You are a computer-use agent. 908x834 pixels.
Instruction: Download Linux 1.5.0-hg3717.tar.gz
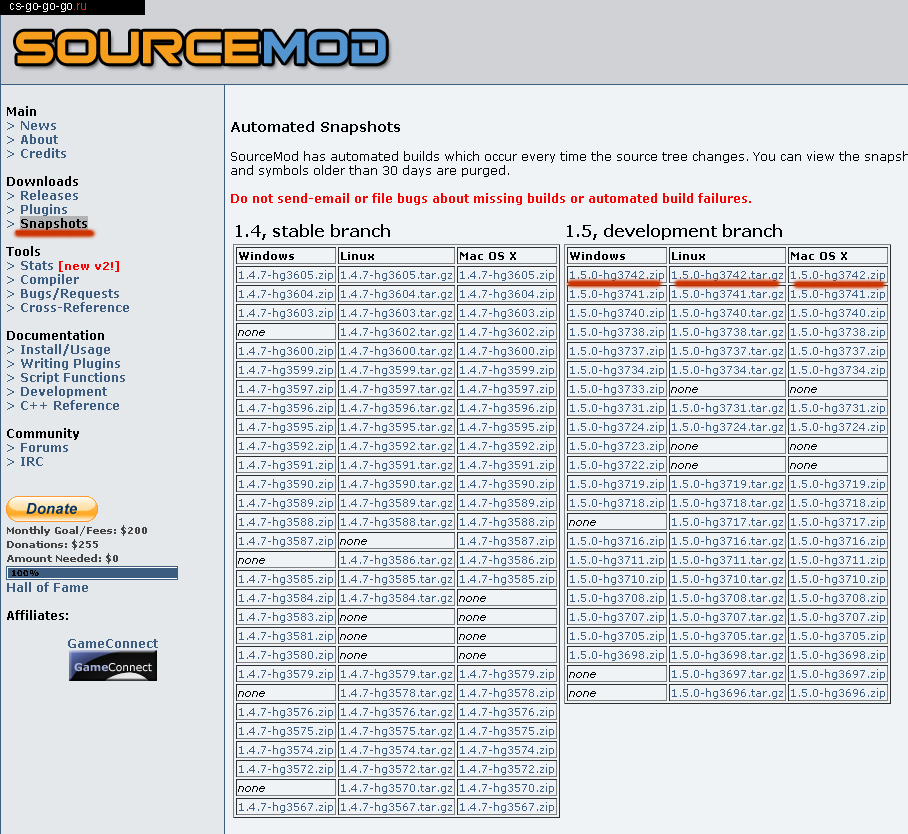point(727,522)
